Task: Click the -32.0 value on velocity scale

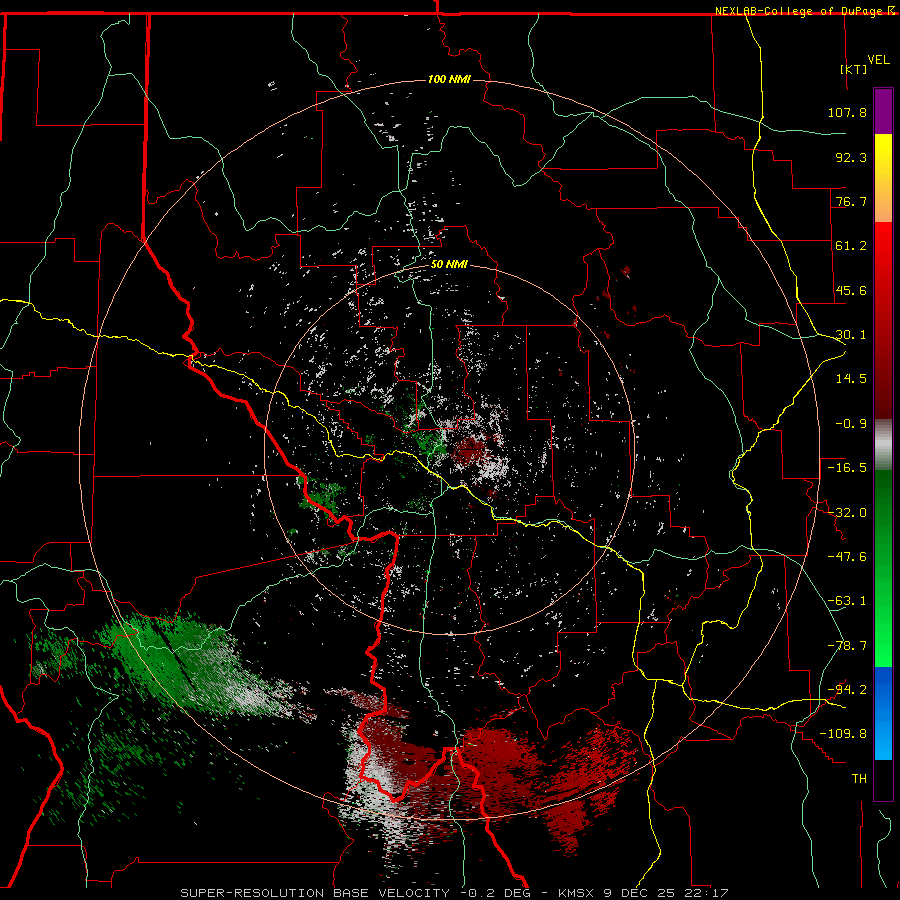Action: [x=847, y=513]
